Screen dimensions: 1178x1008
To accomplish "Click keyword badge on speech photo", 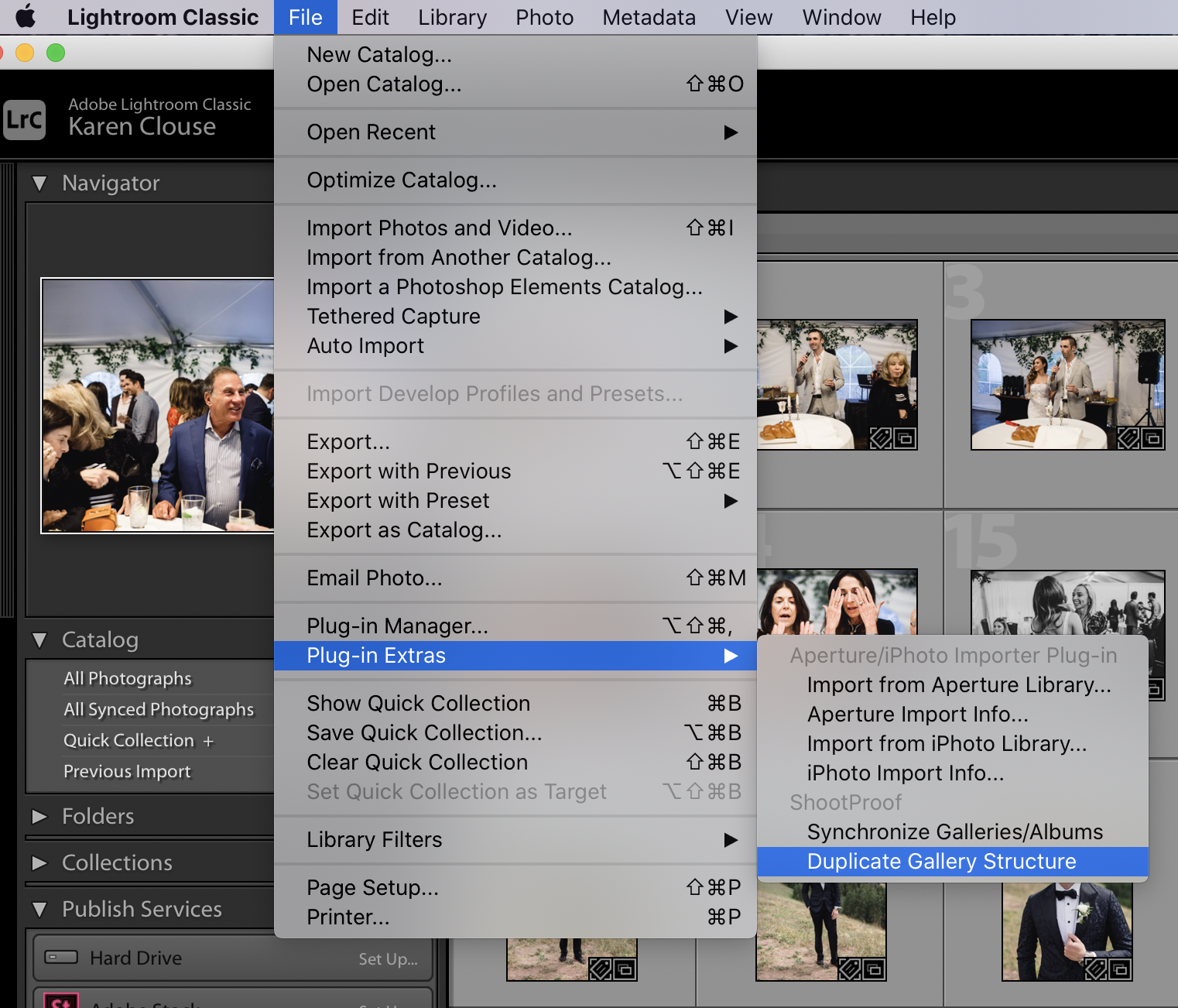I will pyautogui.click(x=881, y=439).
